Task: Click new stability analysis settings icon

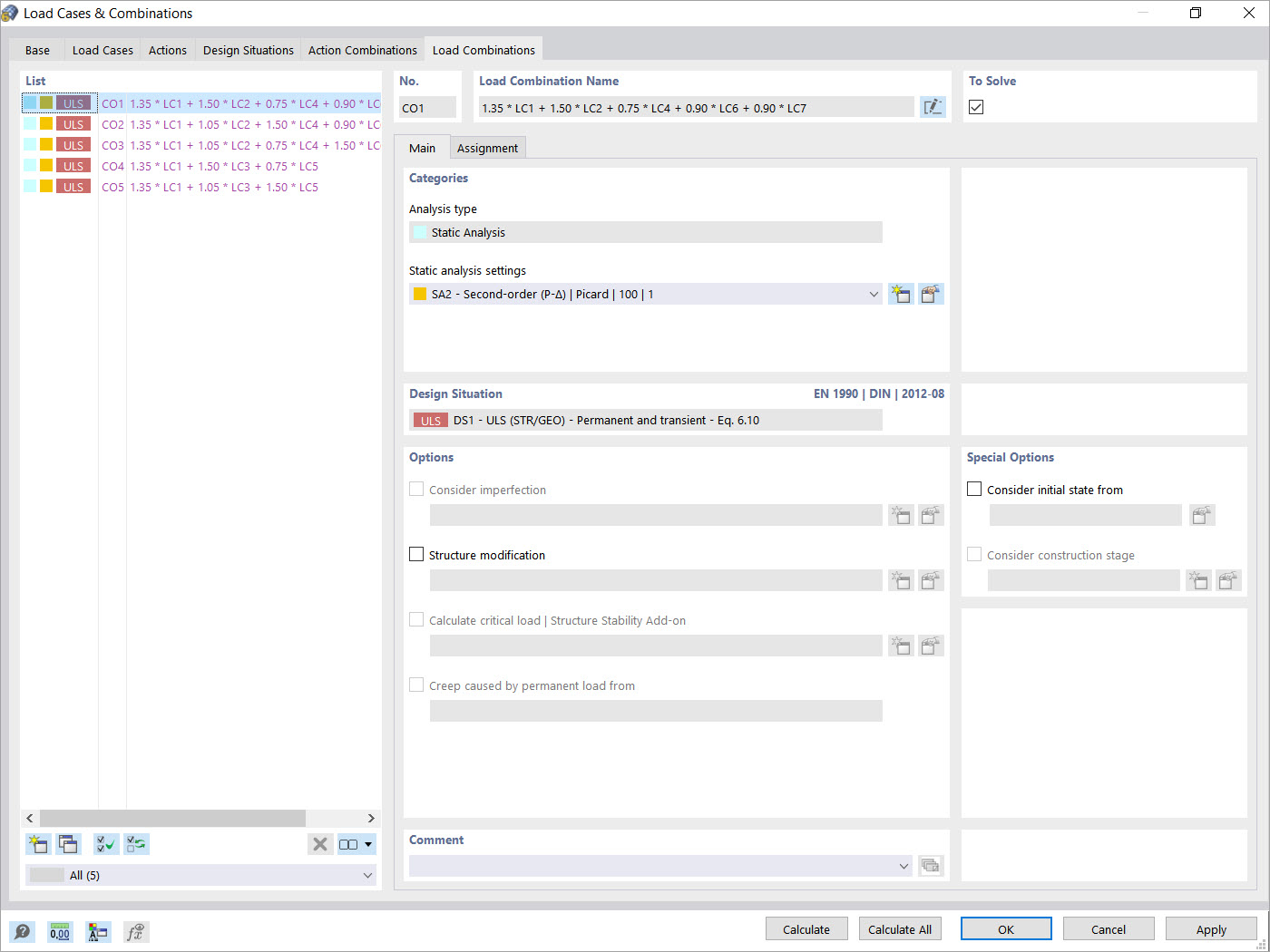Action: [900, 646]
